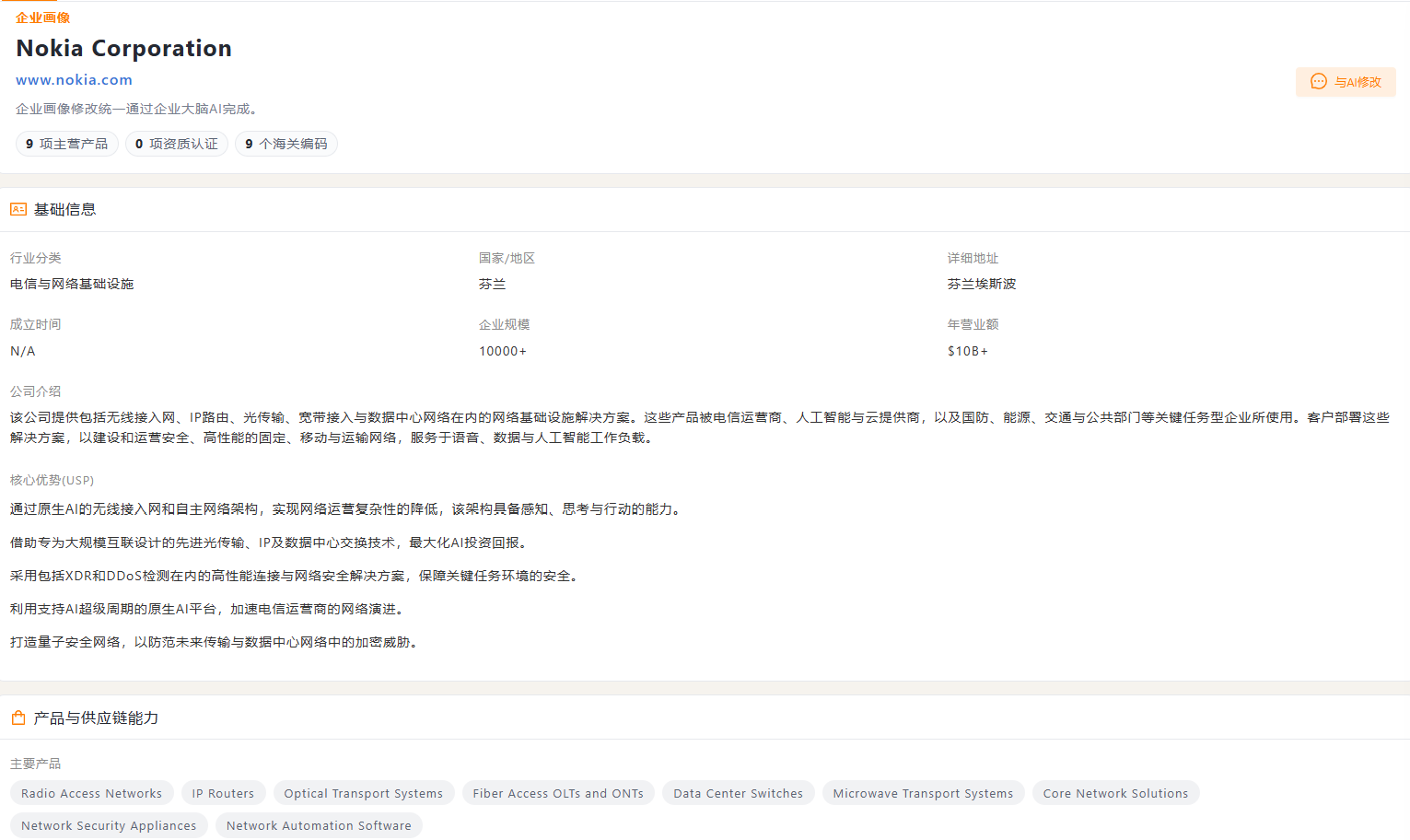The height and width of the screenshot is (840, 1410).
Task: Click the Network Security Appliances tag
Action: point(109,825)
